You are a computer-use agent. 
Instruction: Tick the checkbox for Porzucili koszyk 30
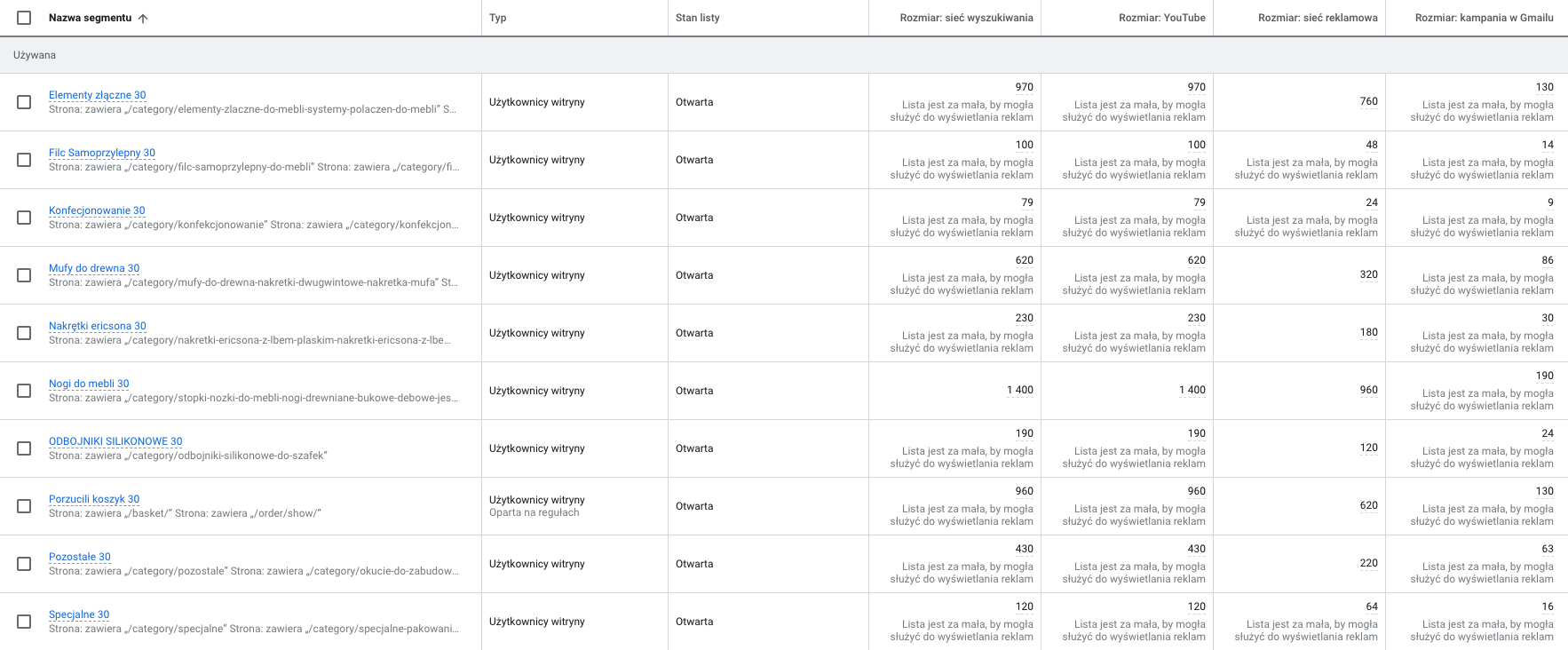tap(24, 506)
